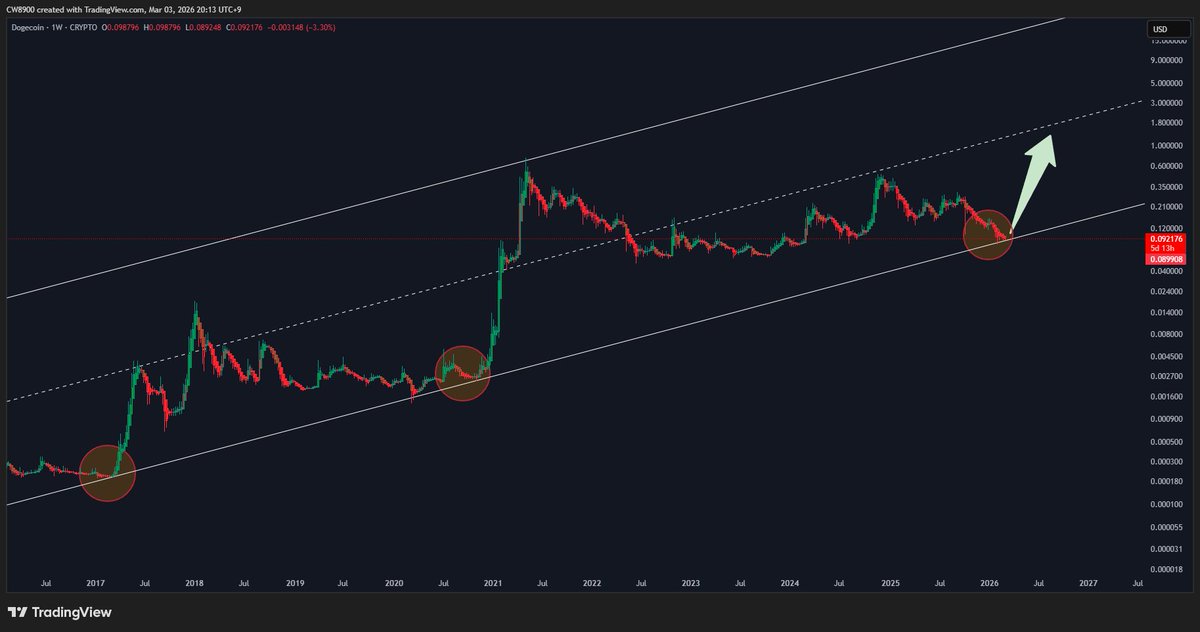Click the change value -0.003148 (-3.30%)
The image size is (1200, 632).
pos(301,27)
